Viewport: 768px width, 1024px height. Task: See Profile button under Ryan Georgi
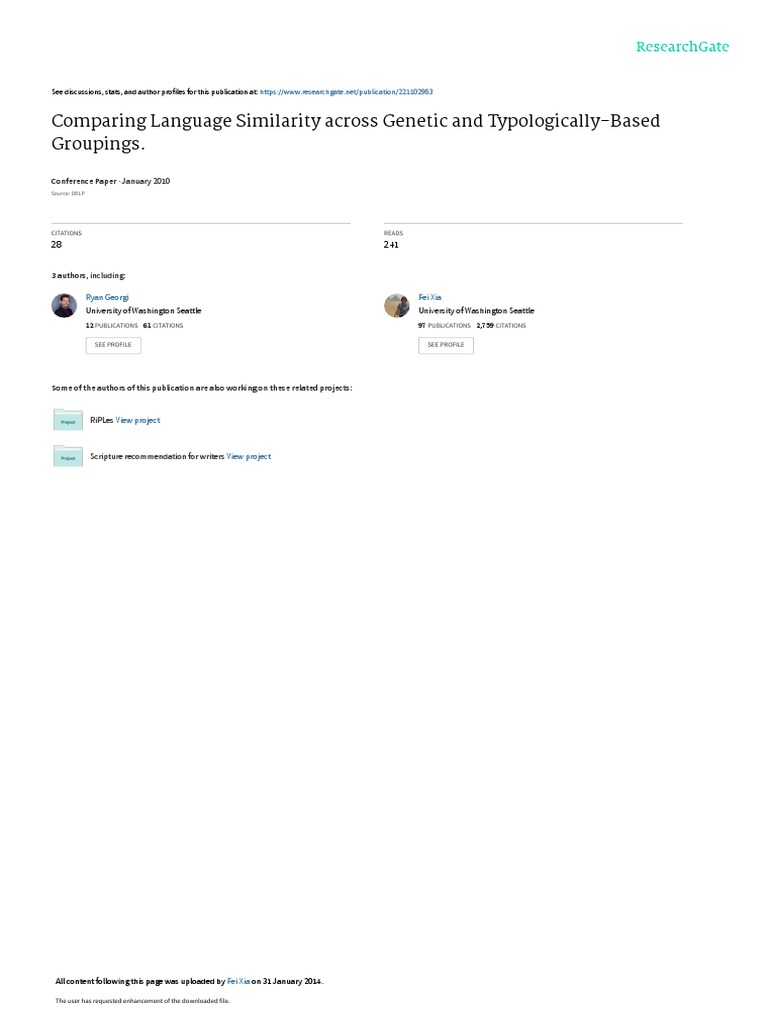pos(113,345)
